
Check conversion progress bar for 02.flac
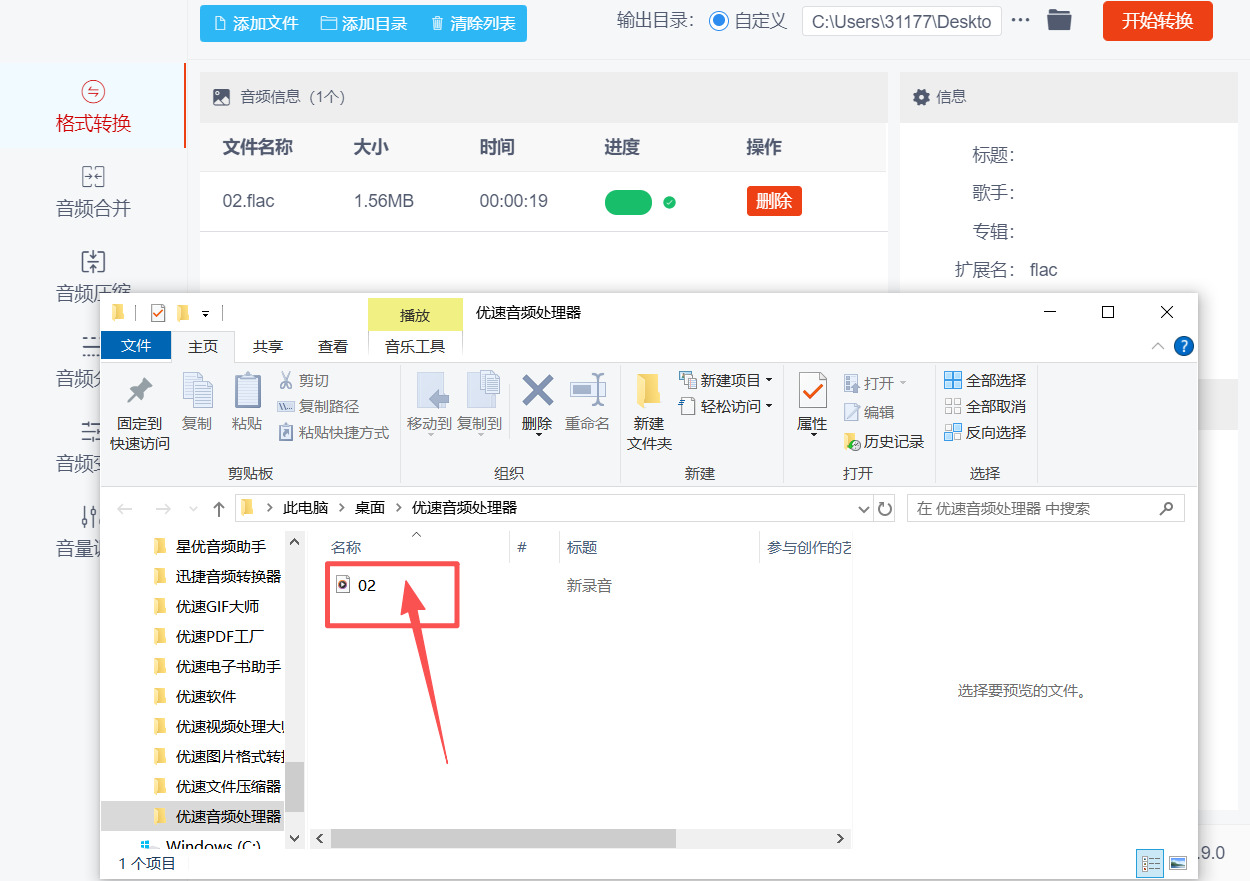coord(628,201)
